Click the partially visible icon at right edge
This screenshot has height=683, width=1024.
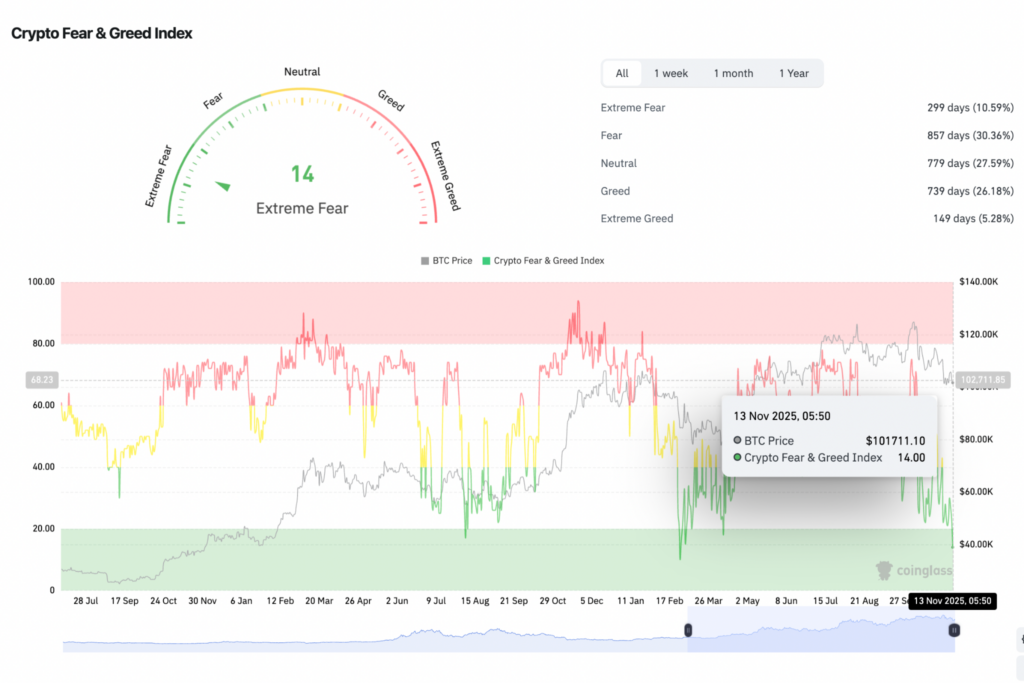tap(1019, 638)
